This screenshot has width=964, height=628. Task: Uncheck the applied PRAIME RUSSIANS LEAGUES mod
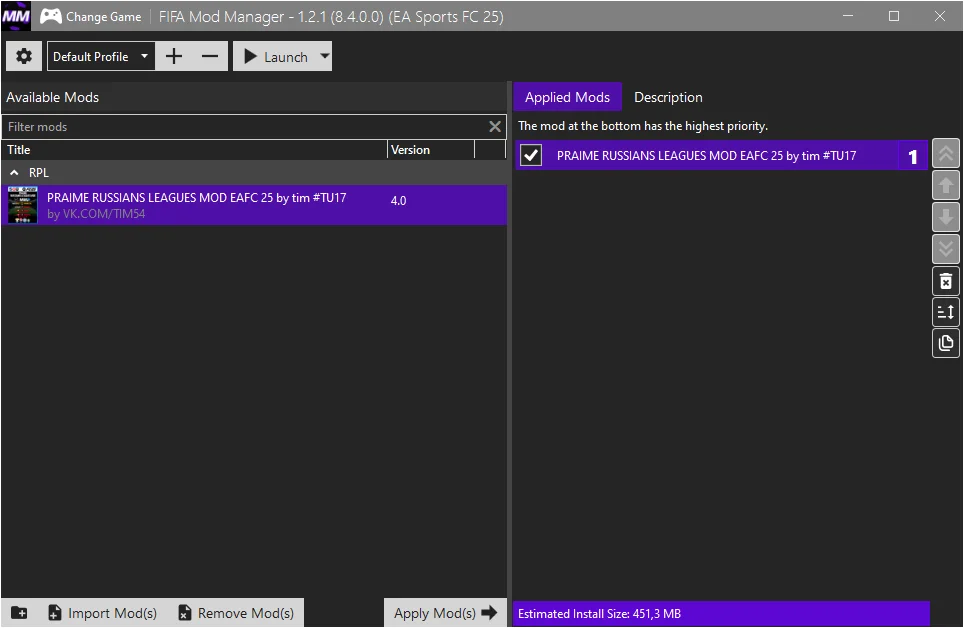531,155
